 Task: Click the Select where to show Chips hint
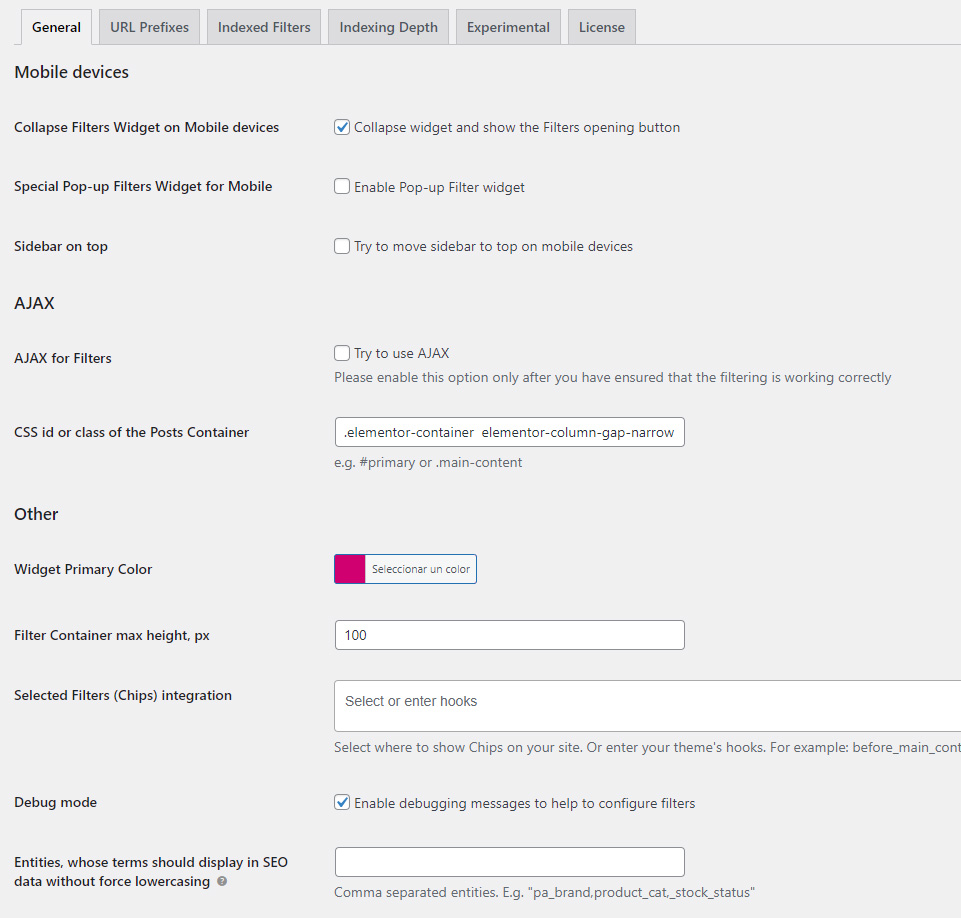tap(647, 748)
